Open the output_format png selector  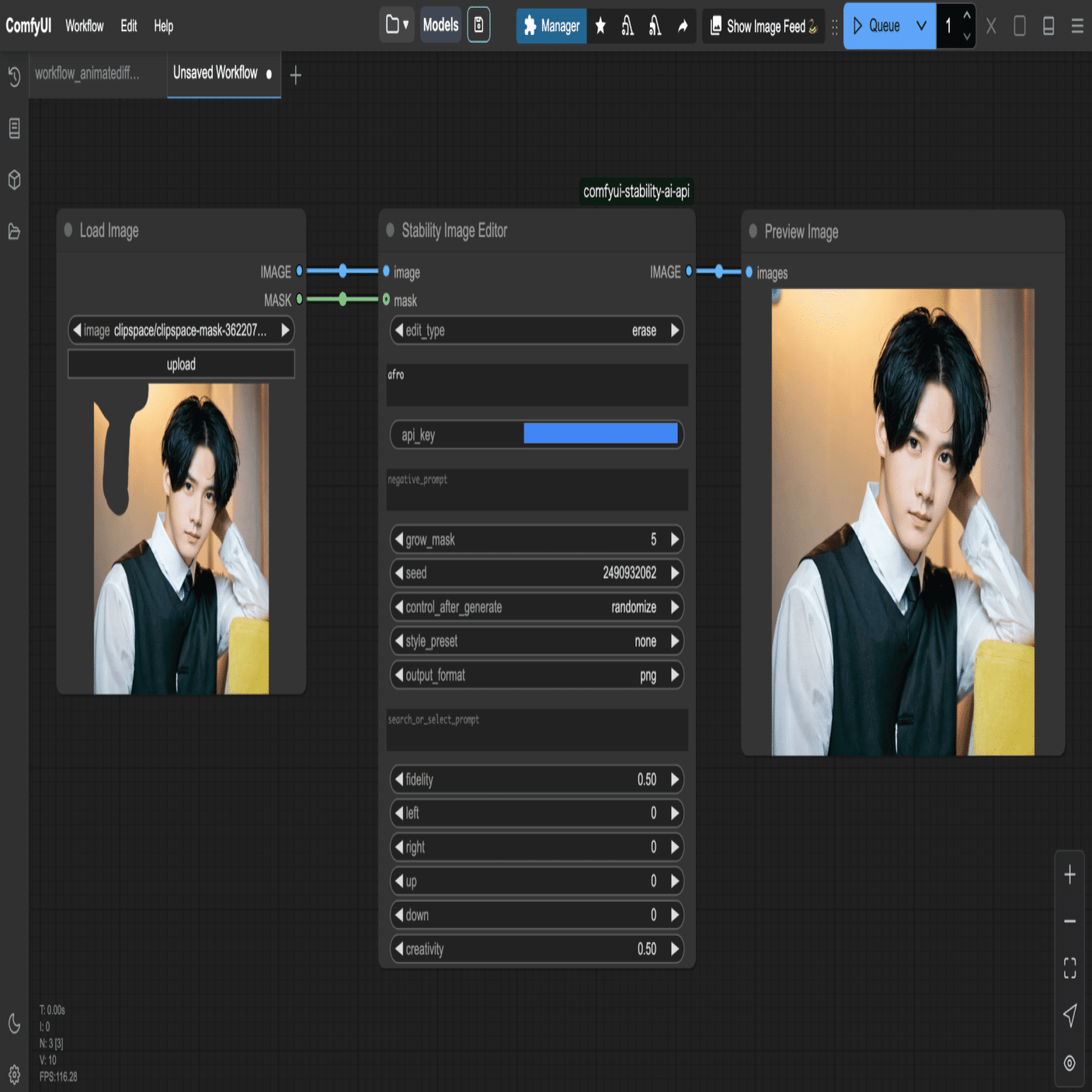point(537,676)
